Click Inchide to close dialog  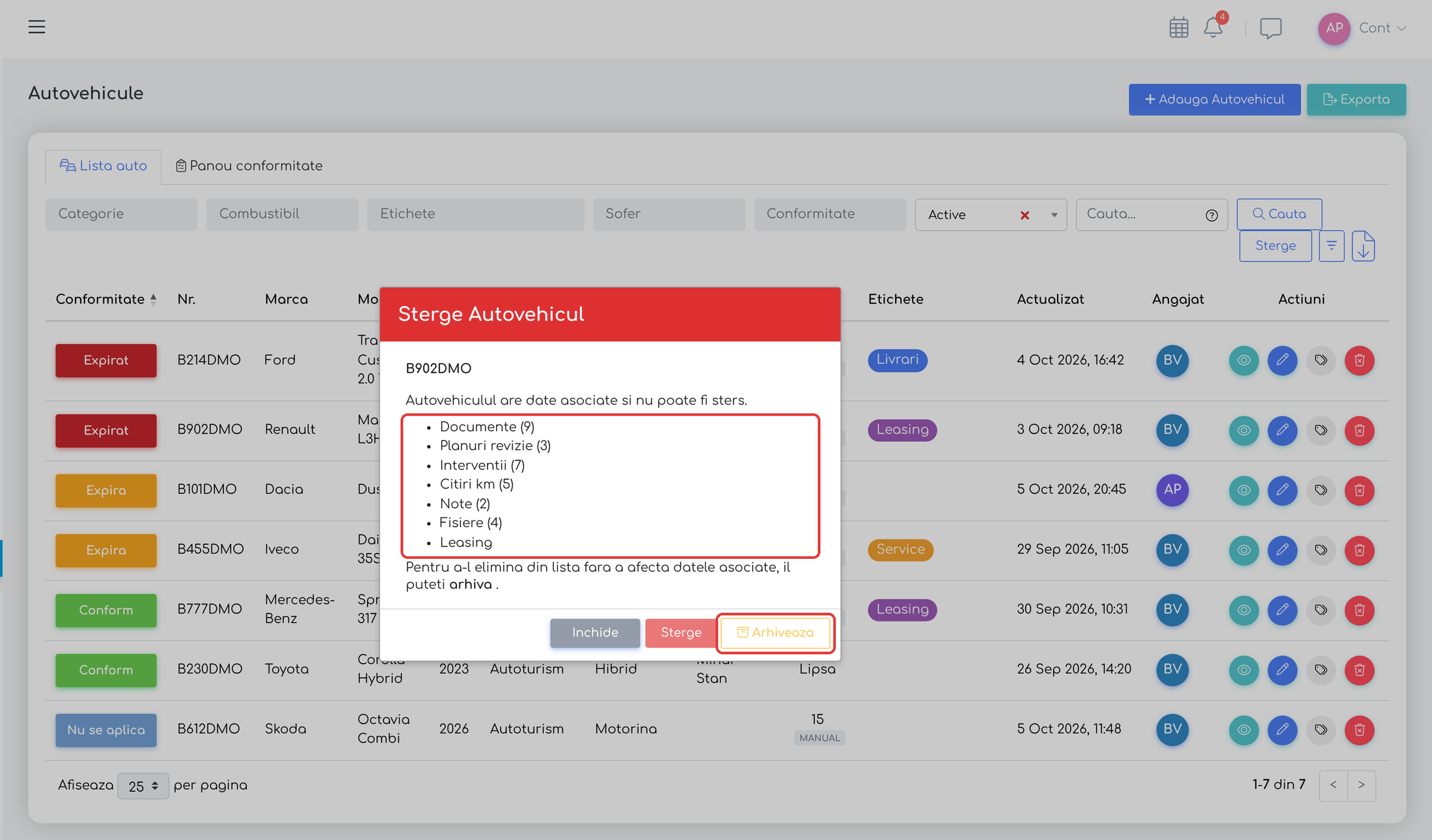[x=595, y=632]
